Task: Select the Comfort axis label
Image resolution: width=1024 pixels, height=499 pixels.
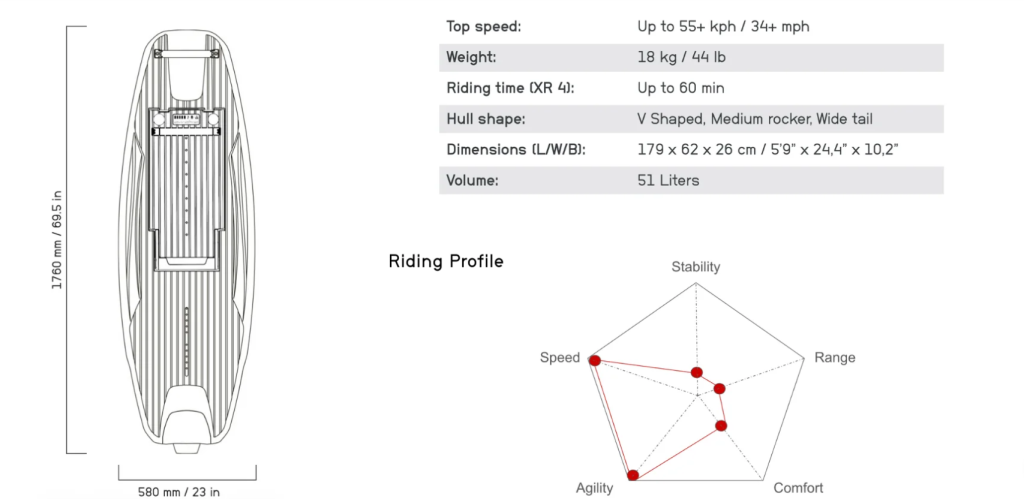Action: [x=798, y=488]
